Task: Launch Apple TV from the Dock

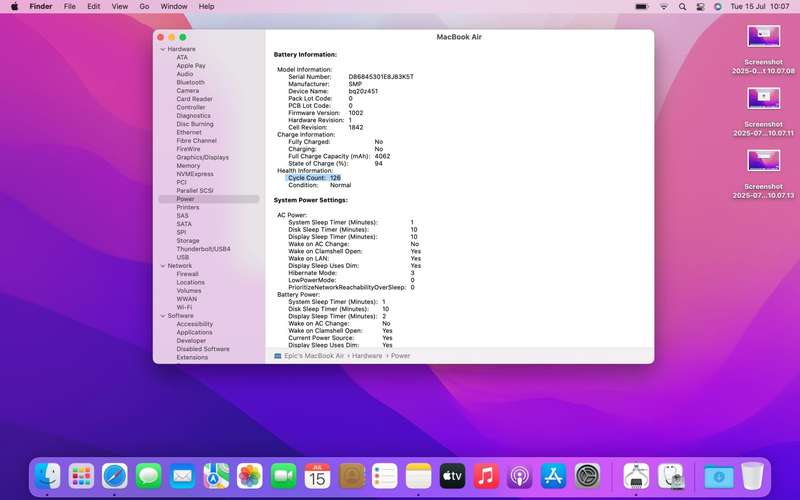Action: coord(452,477)
